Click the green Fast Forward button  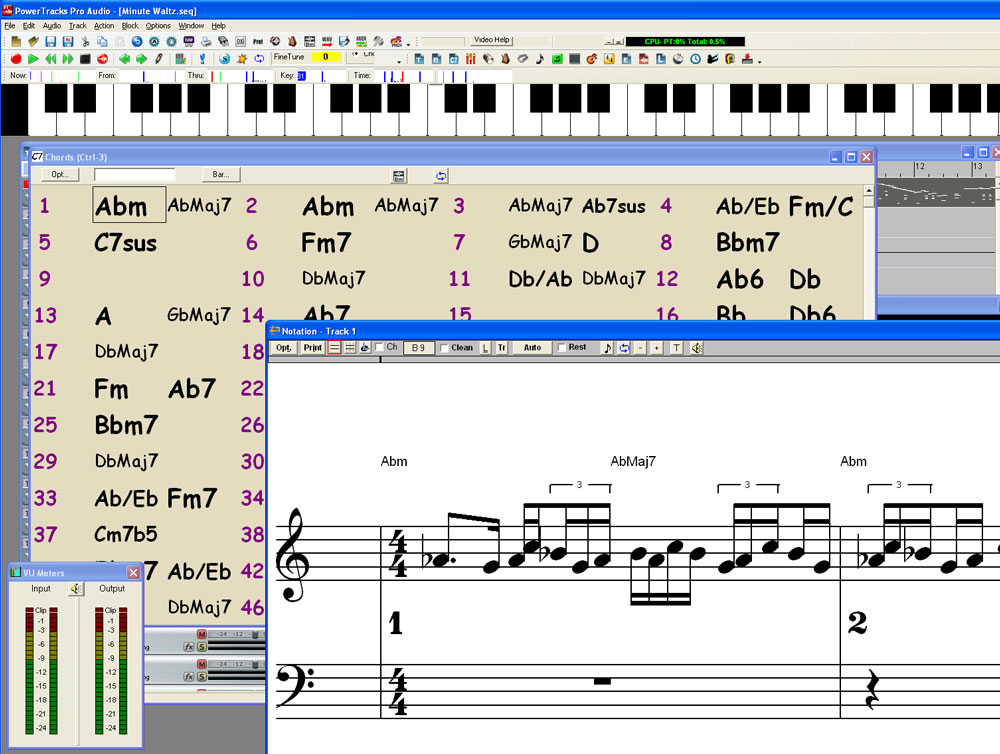tap(68, 59)
